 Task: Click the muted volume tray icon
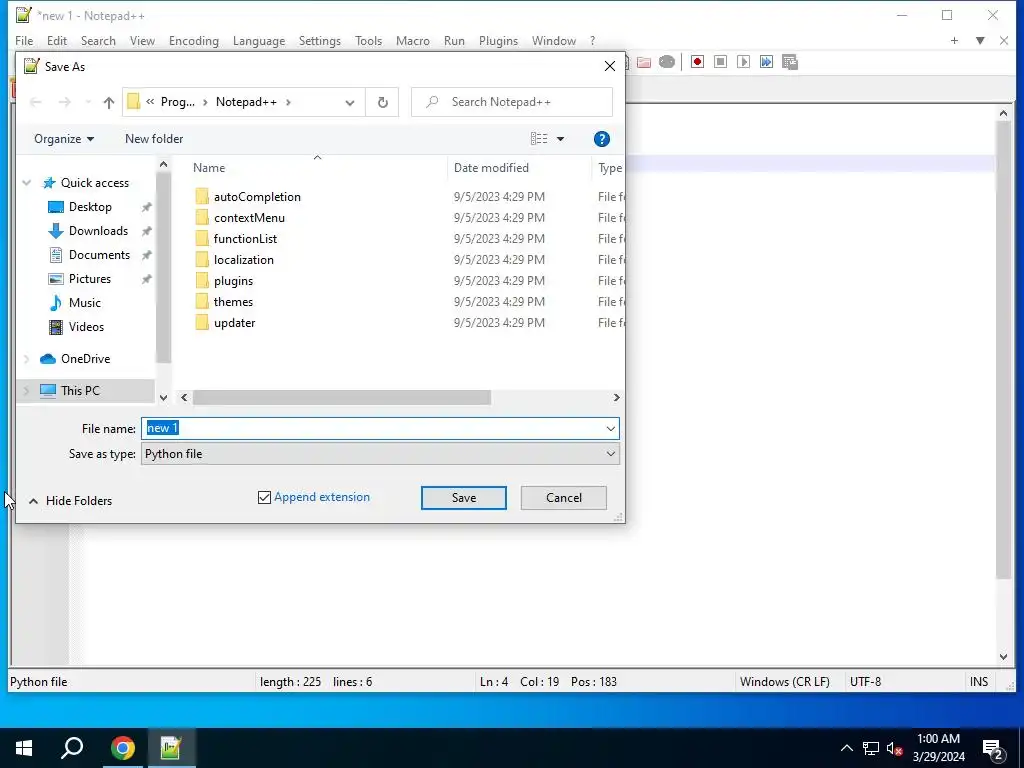click(x=894, y=748)
